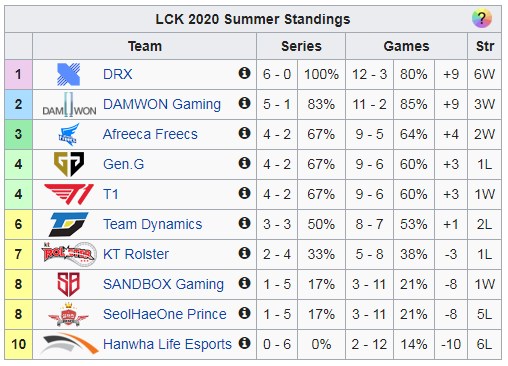The image size is (508, 366).
Task: Open the Afreeca Freecs team page
Action: [x=150, y=134]
